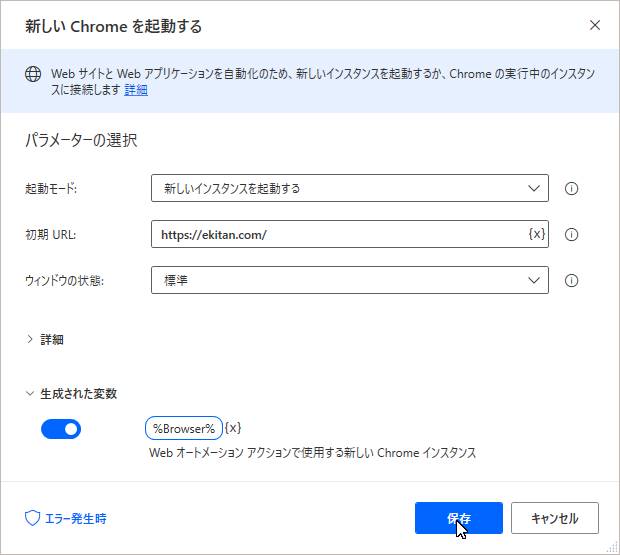Click the ウィンドウの状態: label

pyautogui.click(x=64, y=281)
